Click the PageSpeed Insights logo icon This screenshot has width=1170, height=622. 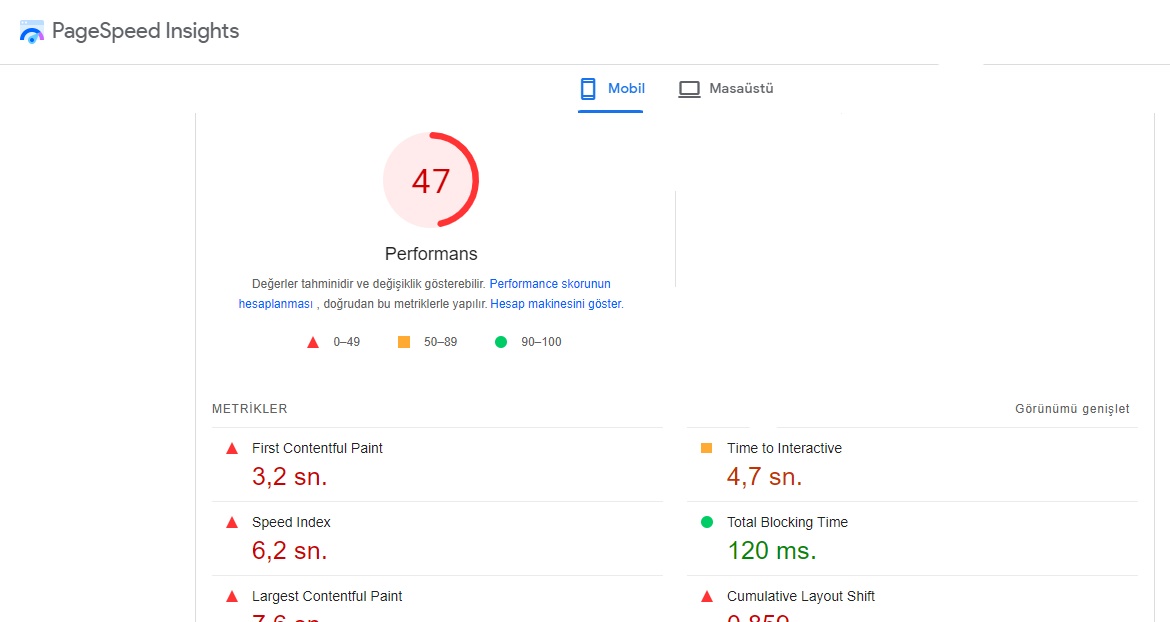31,31
